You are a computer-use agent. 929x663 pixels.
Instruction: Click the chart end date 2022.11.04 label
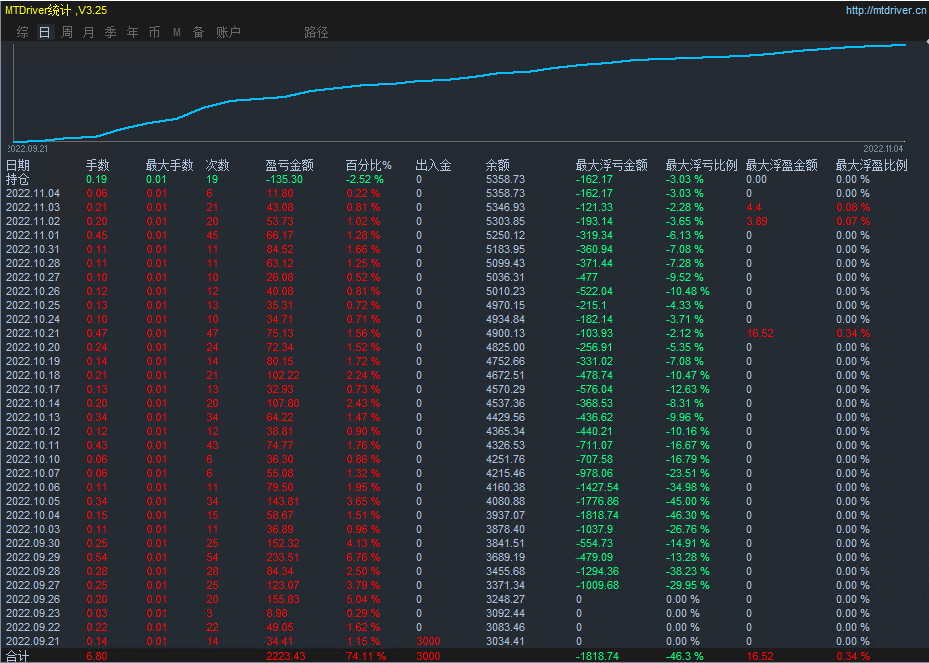click(x=883, y=148)
